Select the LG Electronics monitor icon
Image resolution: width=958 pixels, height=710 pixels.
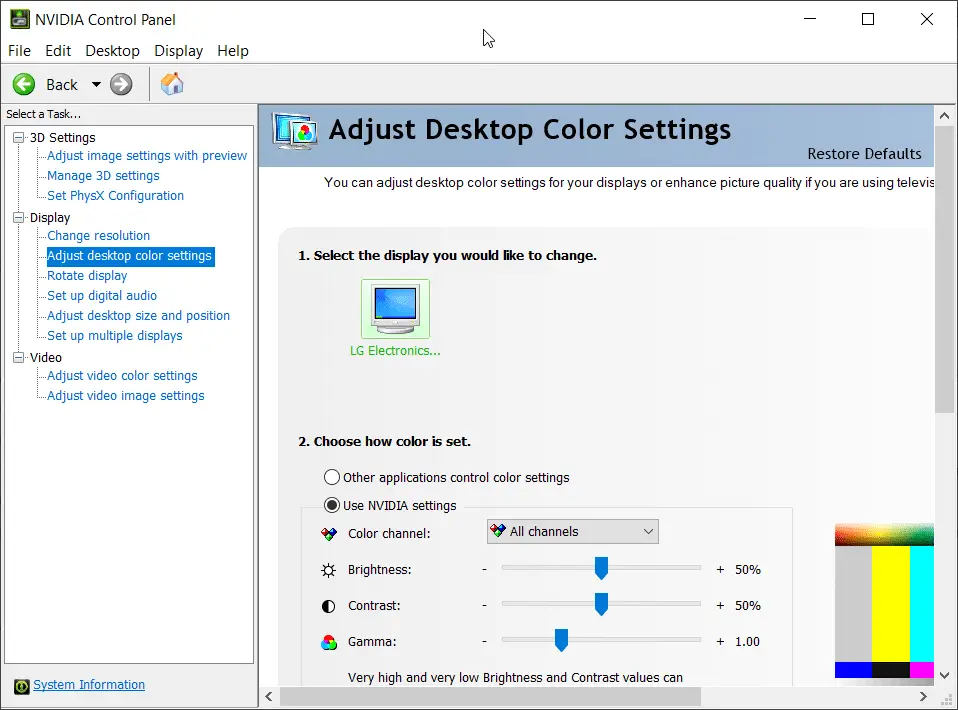[395, 309]
